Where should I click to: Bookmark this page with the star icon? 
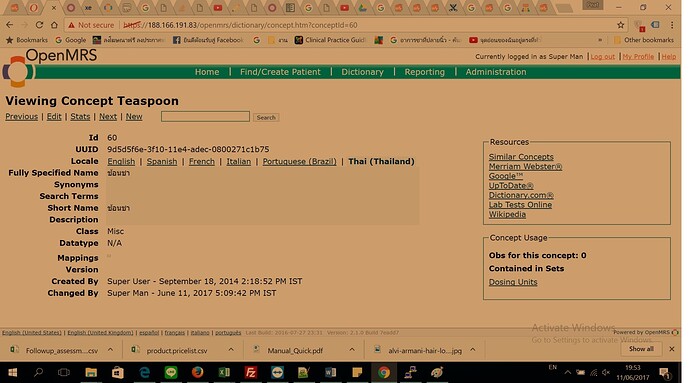620,25
